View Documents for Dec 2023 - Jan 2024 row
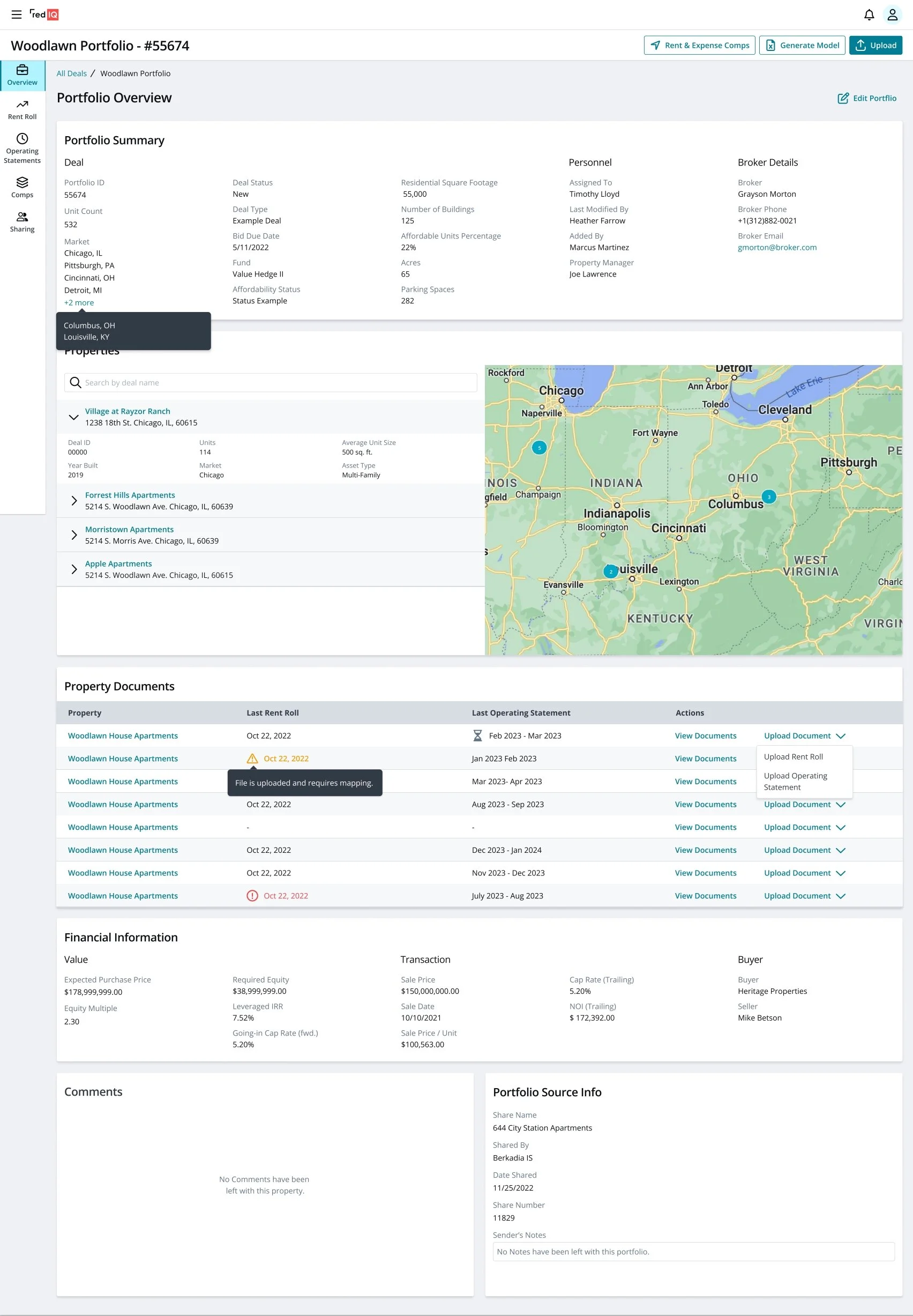Viewport: 913px width, 1316px height. (x=705, y=850)
